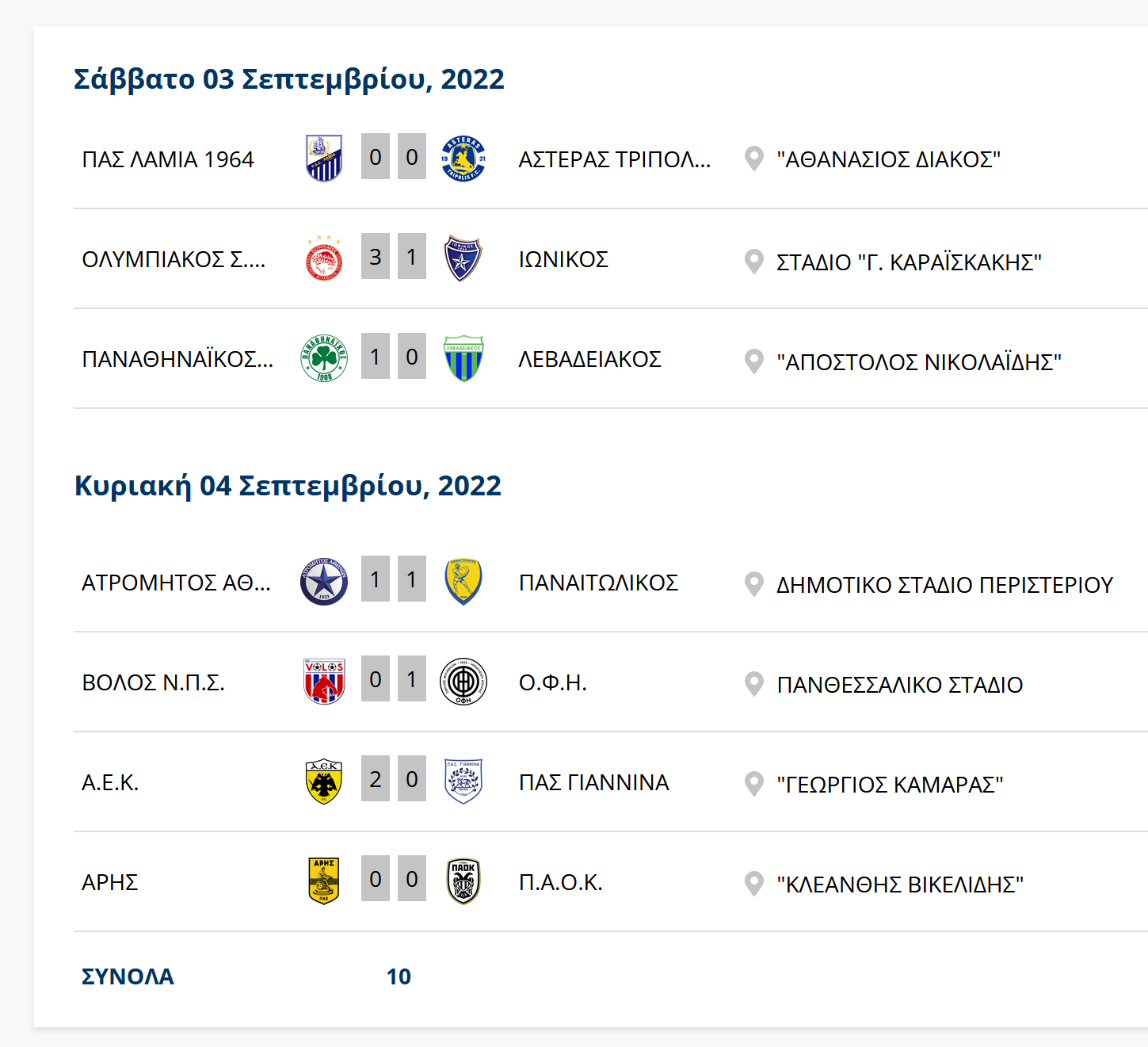
Task: Click the location pin beside ΠΑΝΘΕΣΣΑΛΙΚΟ ΣΤΑΔΙΟ
Action: click(x=754, y=683)
